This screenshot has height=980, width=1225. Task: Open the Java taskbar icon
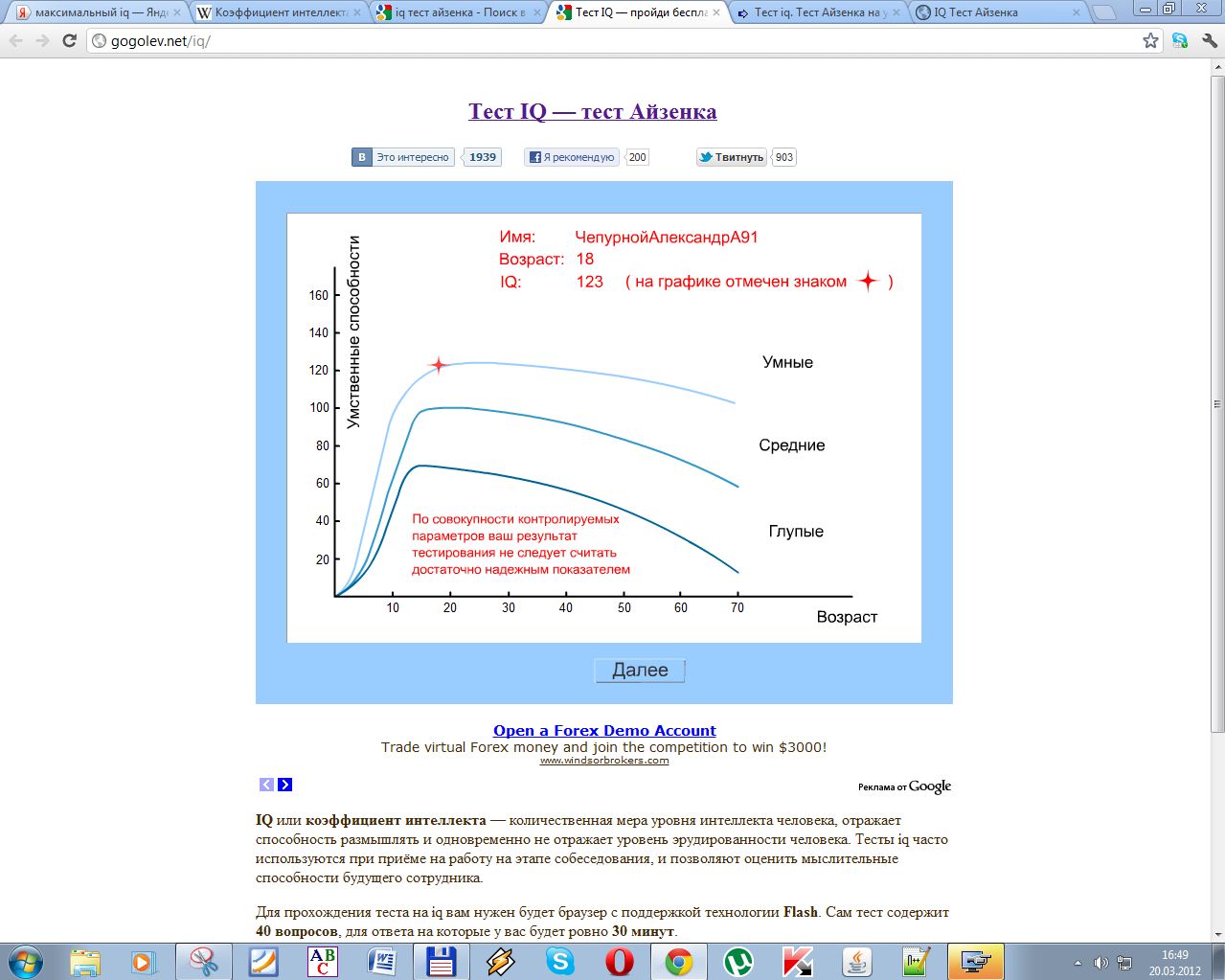(x=856, y=961)
